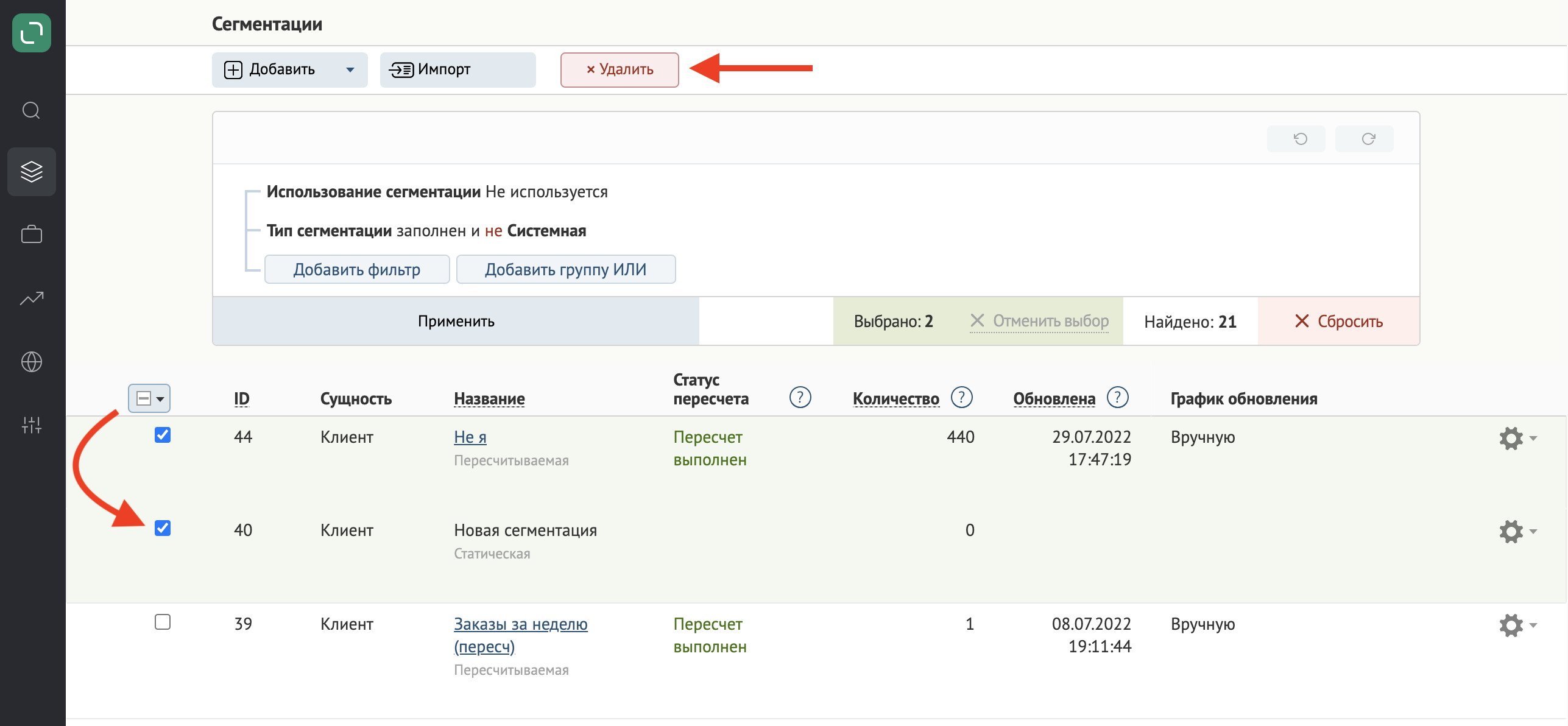Screen dimensions: 1568x726
Task: Open search from the sidebar magnifier icon
Action: 32,110
